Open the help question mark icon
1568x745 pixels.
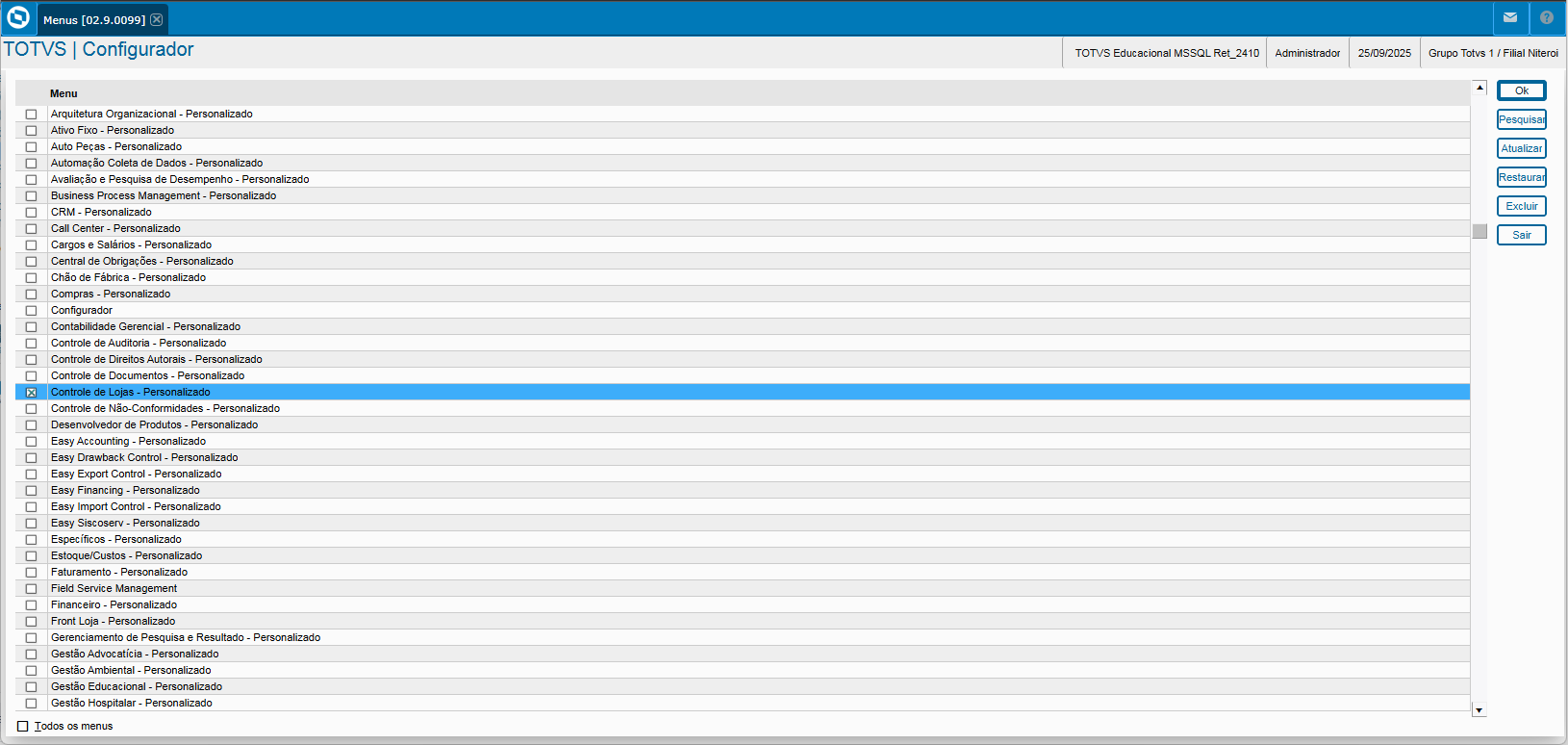(x=1547, y=17)
